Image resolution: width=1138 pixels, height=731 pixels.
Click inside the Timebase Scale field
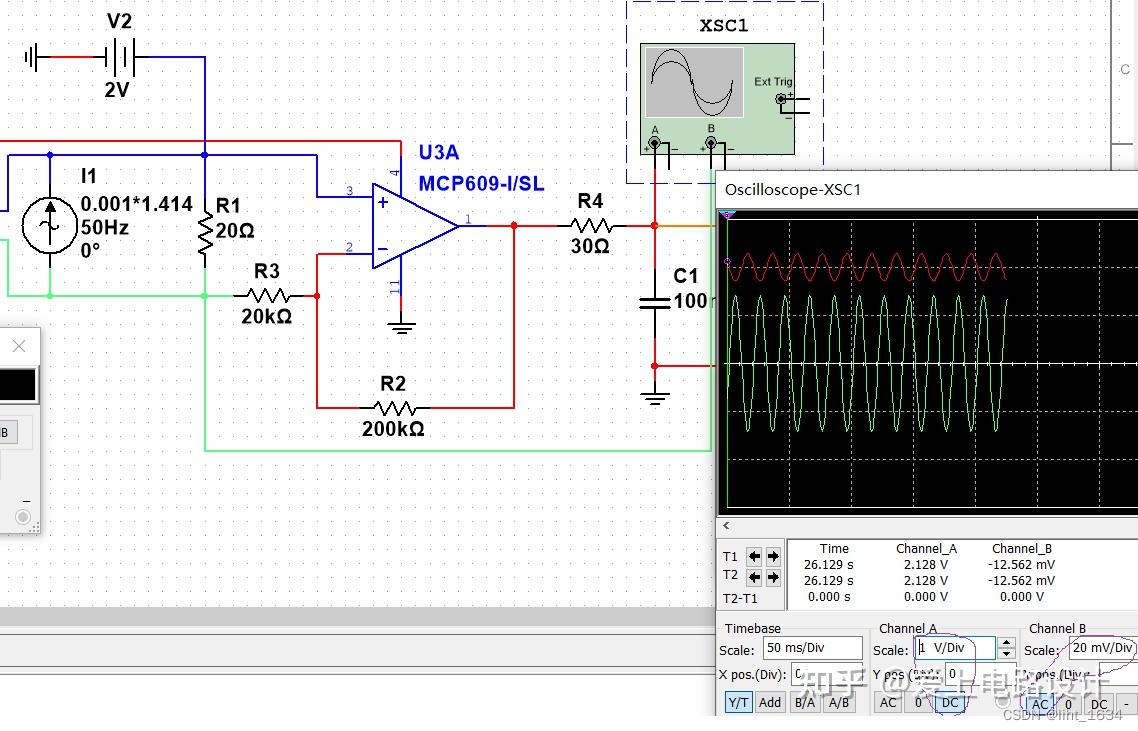[812, 648]
